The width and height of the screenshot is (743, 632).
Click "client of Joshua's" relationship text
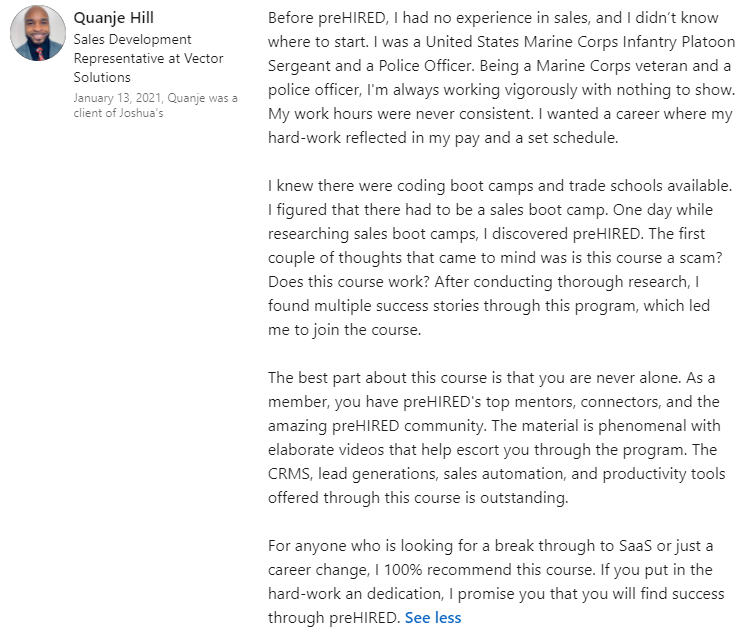tap(119, 113)
